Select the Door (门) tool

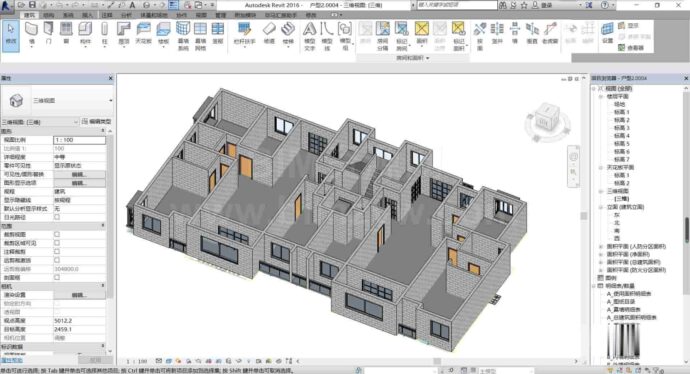[x=48, y=34]
